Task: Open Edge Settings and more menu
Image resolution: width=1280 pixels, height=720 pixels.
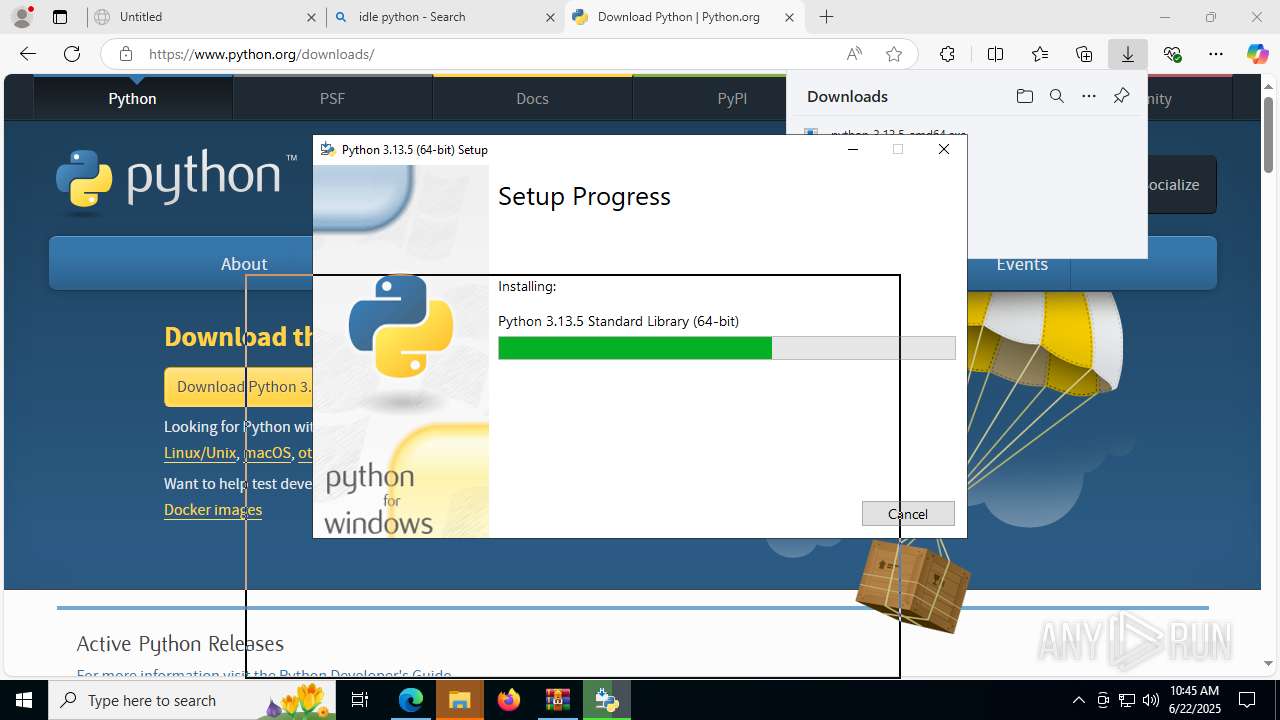Action: (x=1216, y=54)
